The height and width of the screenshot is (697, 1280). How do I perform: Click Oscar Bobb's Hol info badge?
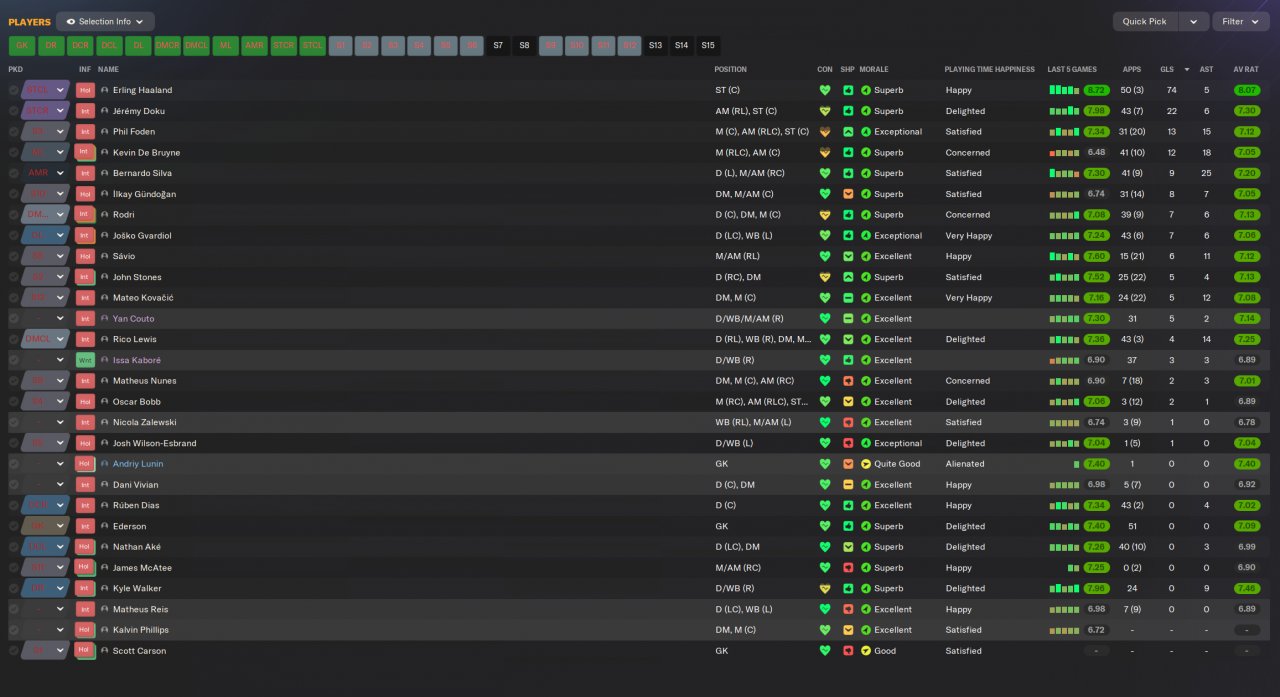click(x=85, y=402)
